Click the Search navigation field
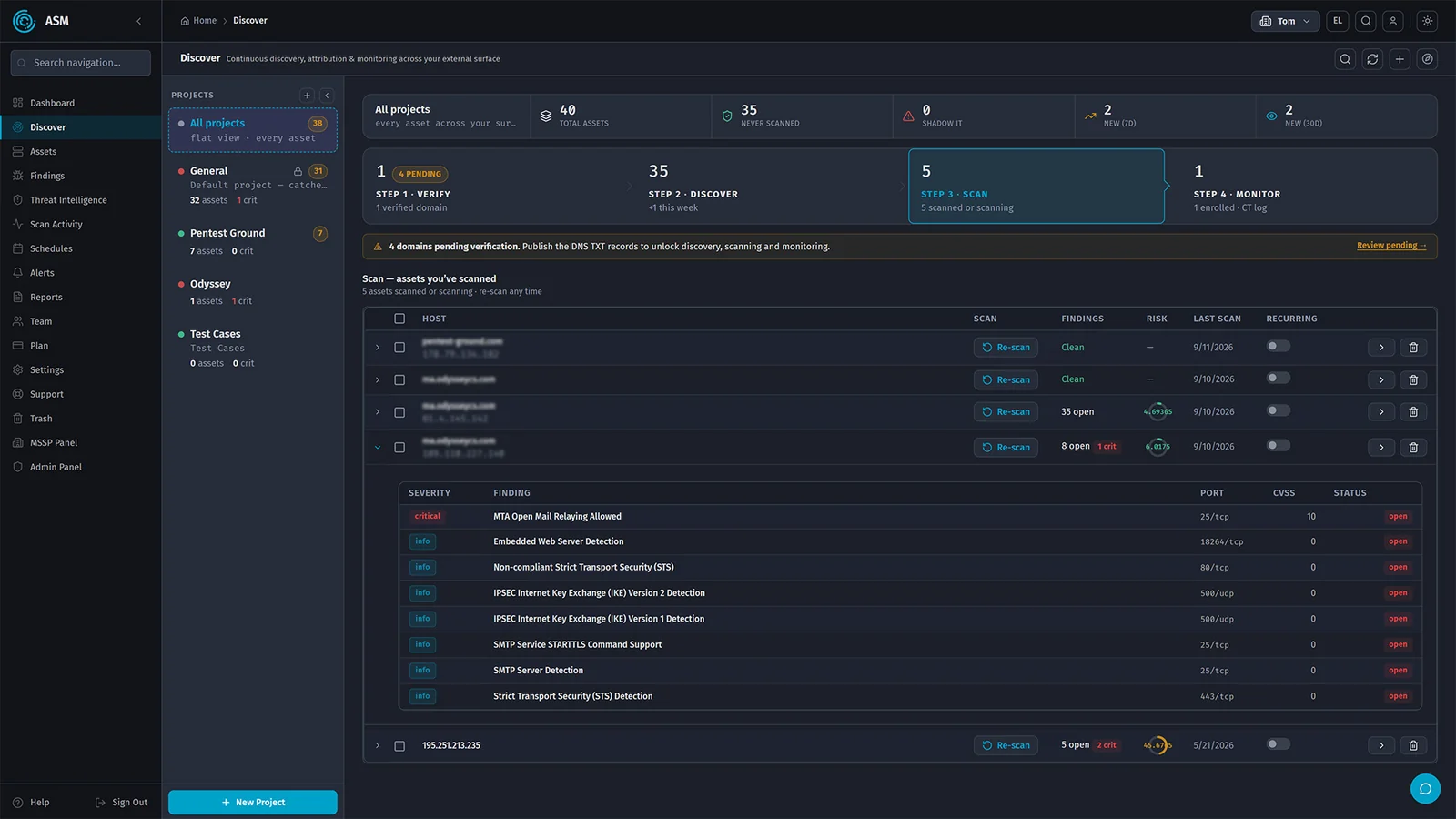 click(x=81, y=63)
